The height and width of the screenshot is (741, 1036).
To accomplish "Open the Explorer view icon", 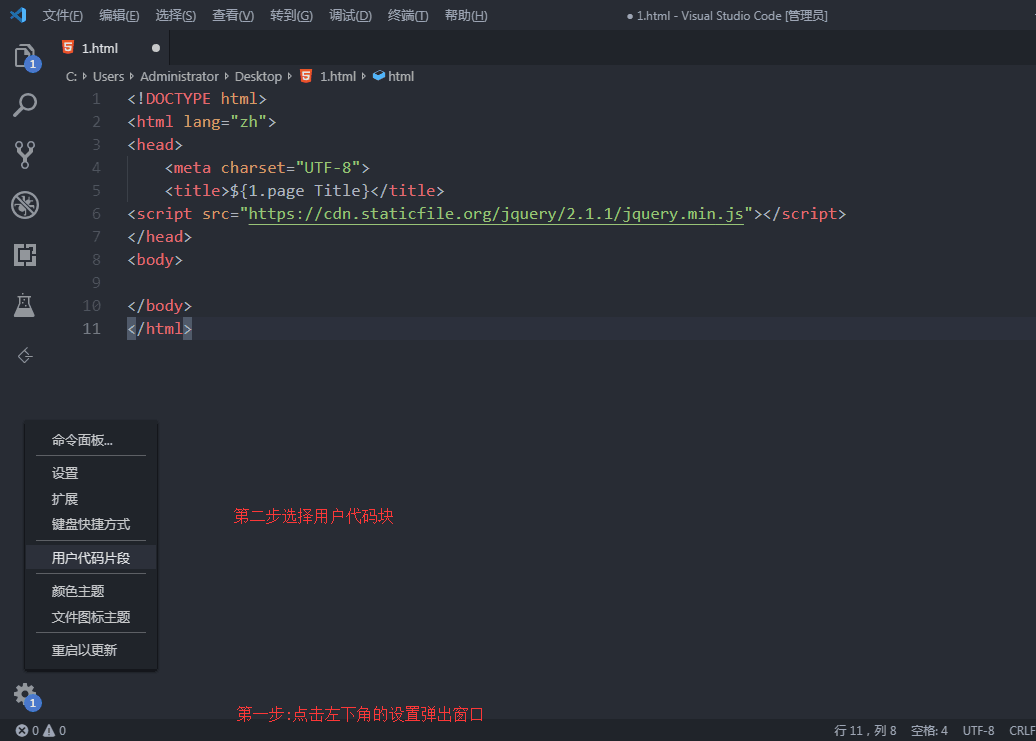I will [x=25, y=55].
